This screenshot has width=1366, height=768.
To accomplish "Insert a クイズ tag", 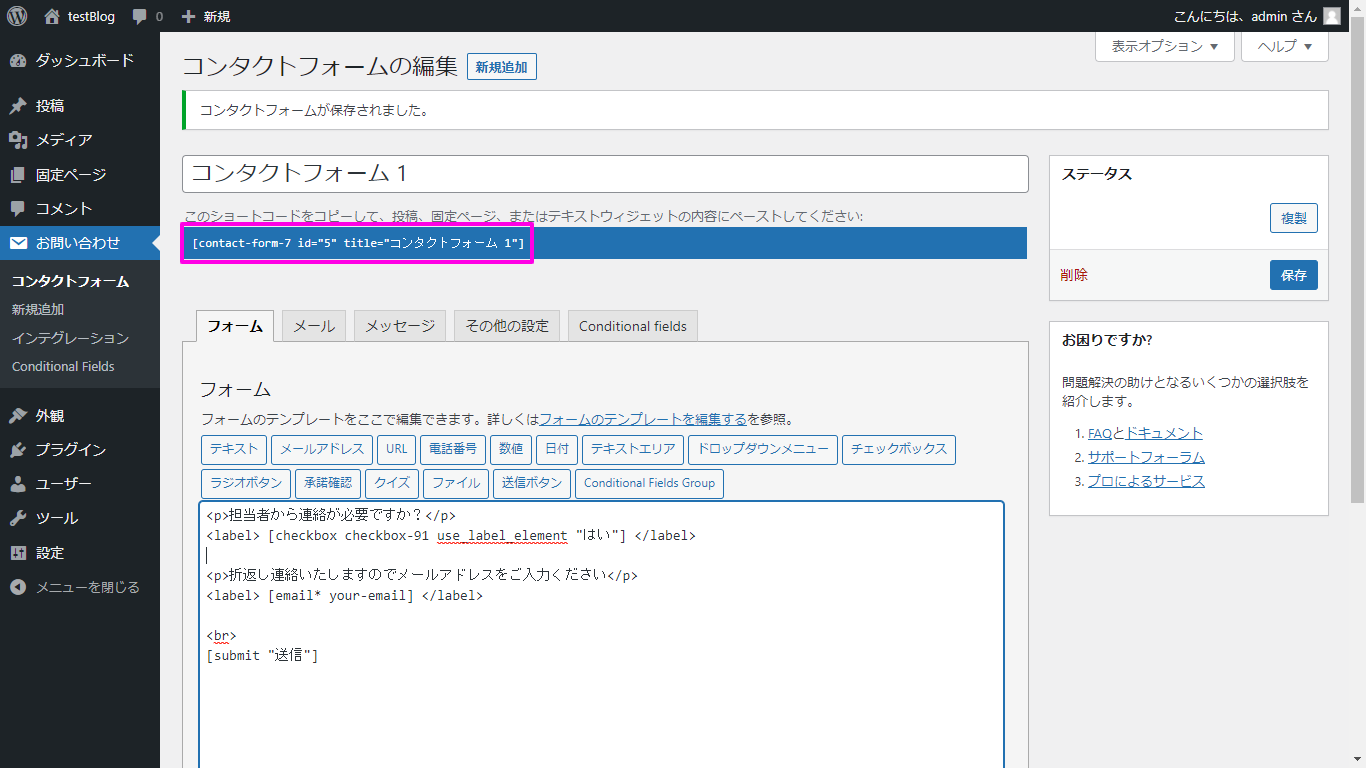I will [x=392, y=484].
